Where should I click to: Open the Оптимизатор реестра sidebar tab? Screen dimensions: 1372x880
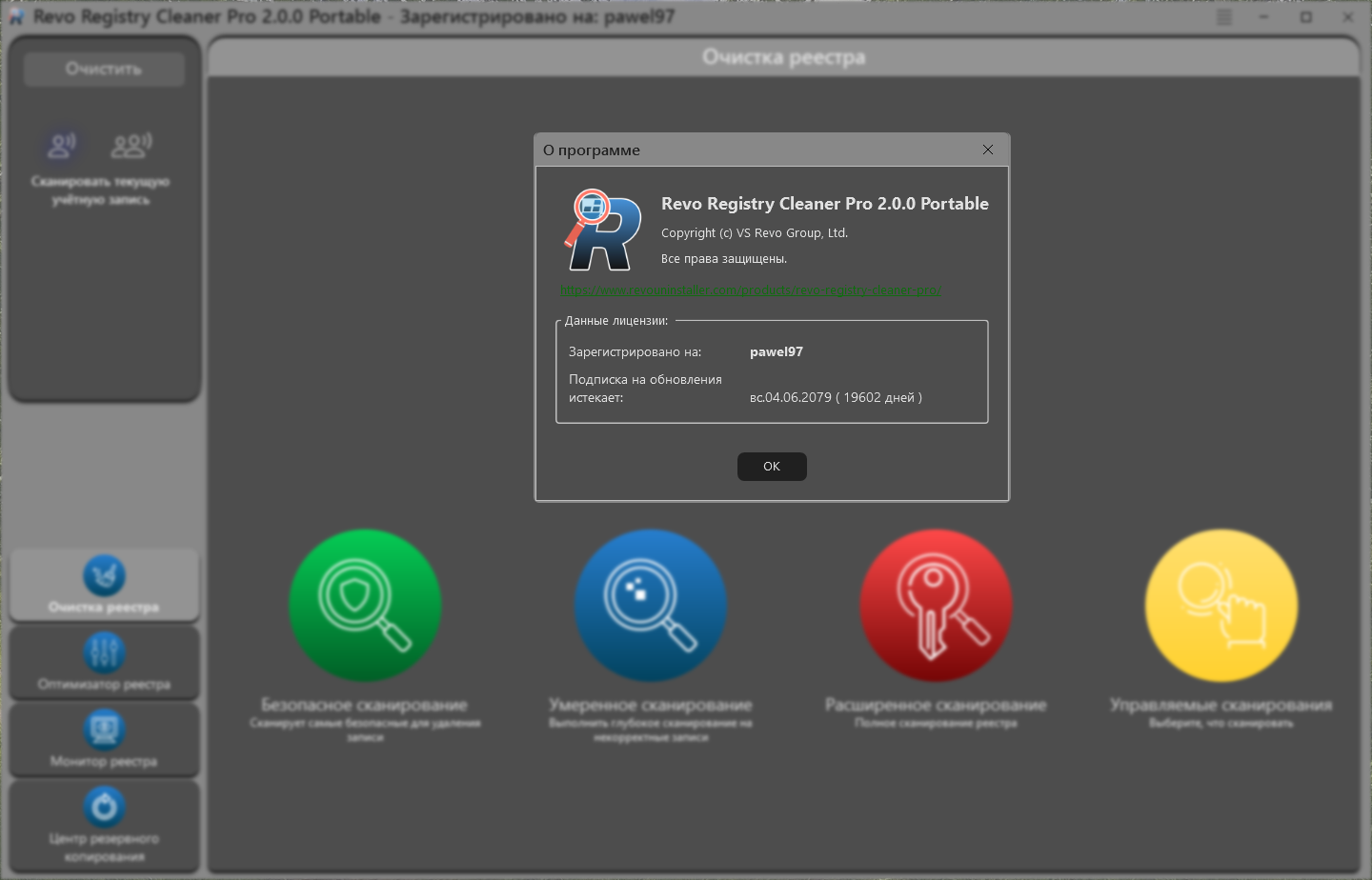click(104, 662)
